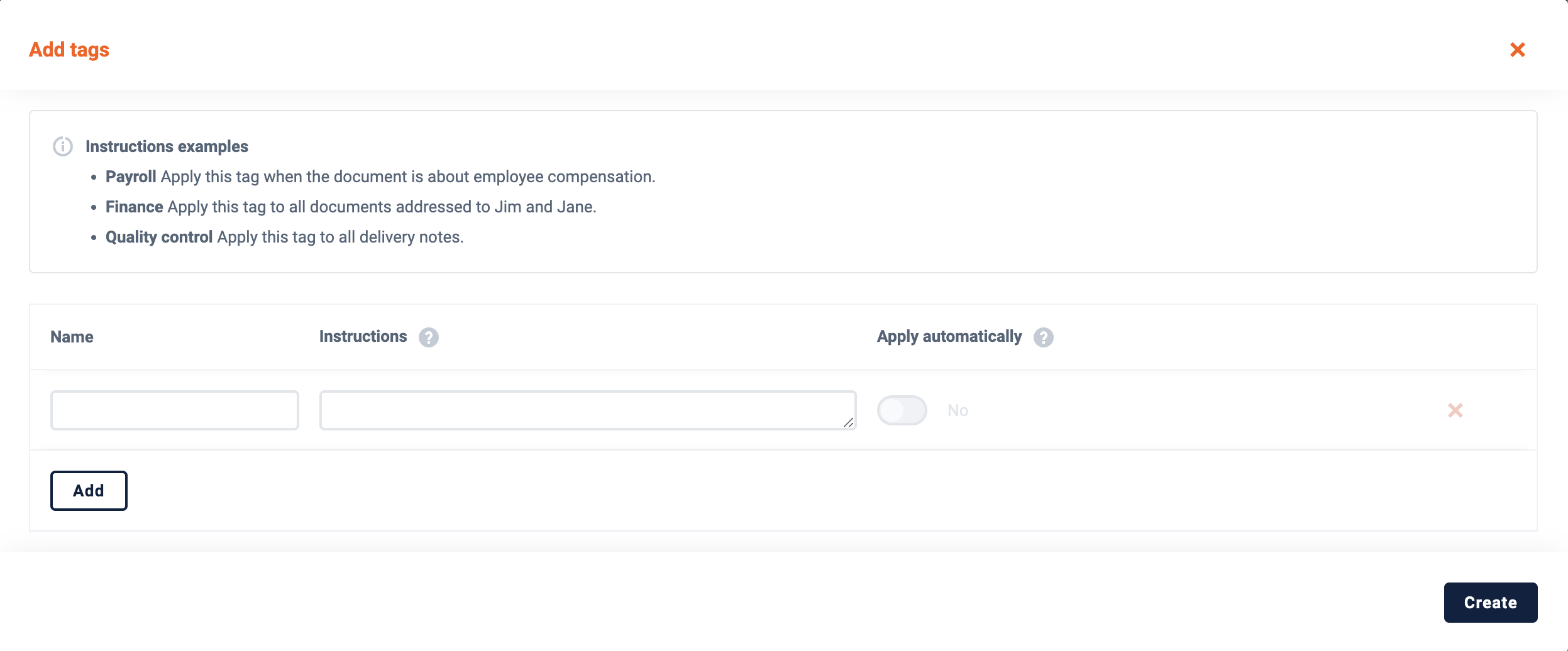The image size is (1568, 651).
Task: Close the Add tags dialog
Action: click(1517, 50)
